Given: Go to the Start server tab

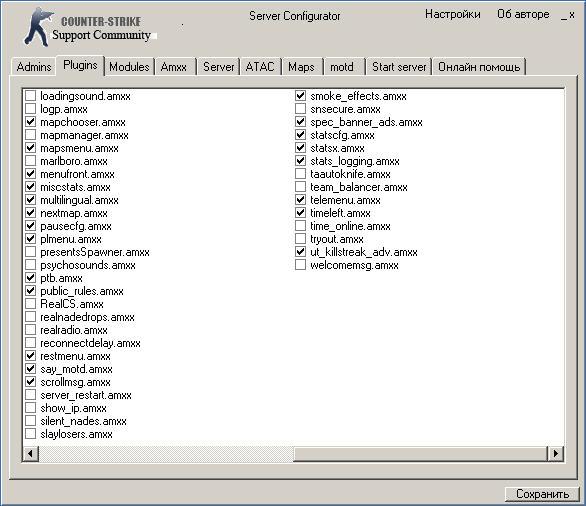Looking at the screenshot, I should [x=399, y=67].
